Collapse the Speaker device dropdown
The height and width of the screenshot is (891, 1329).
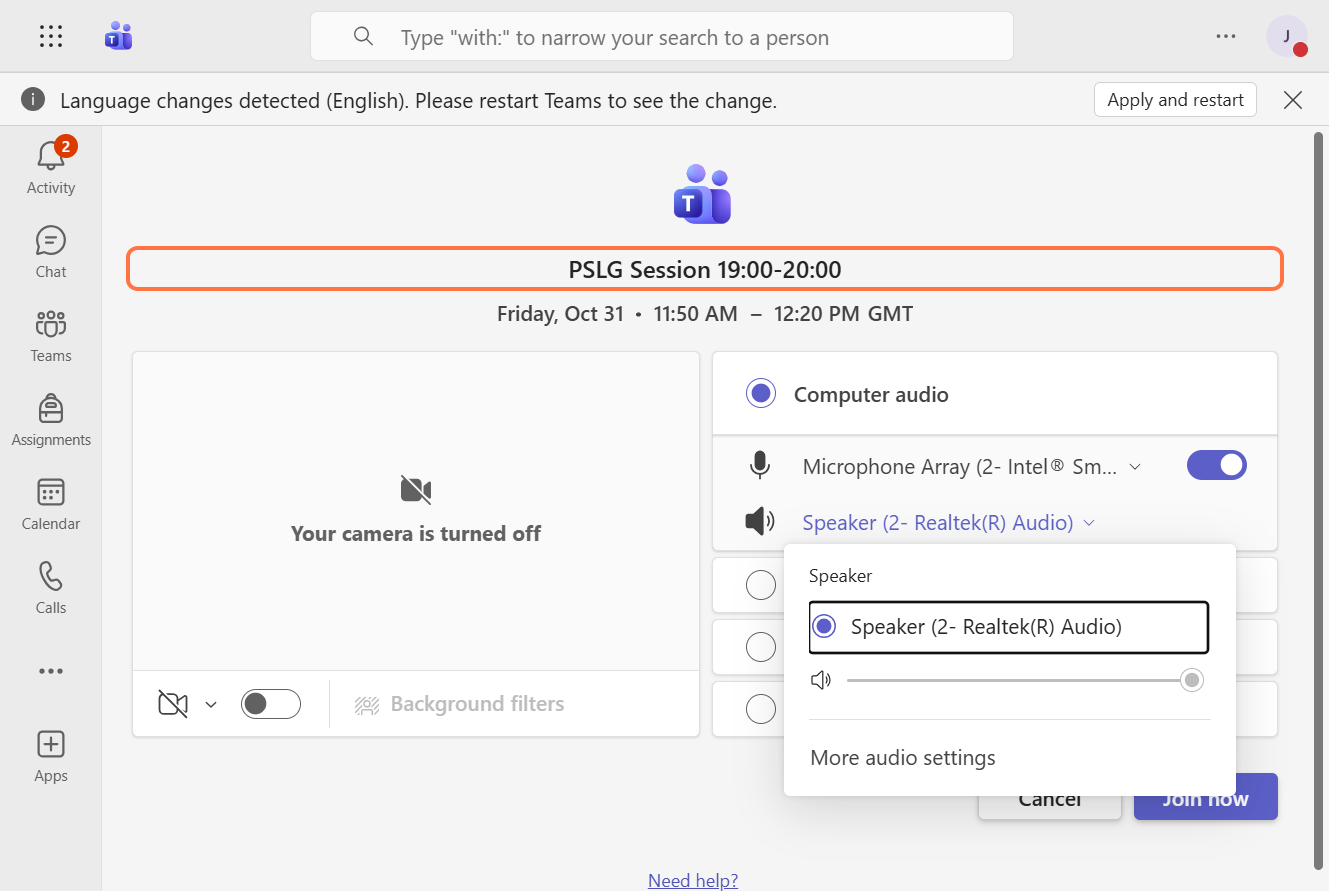click(1089, 523)
